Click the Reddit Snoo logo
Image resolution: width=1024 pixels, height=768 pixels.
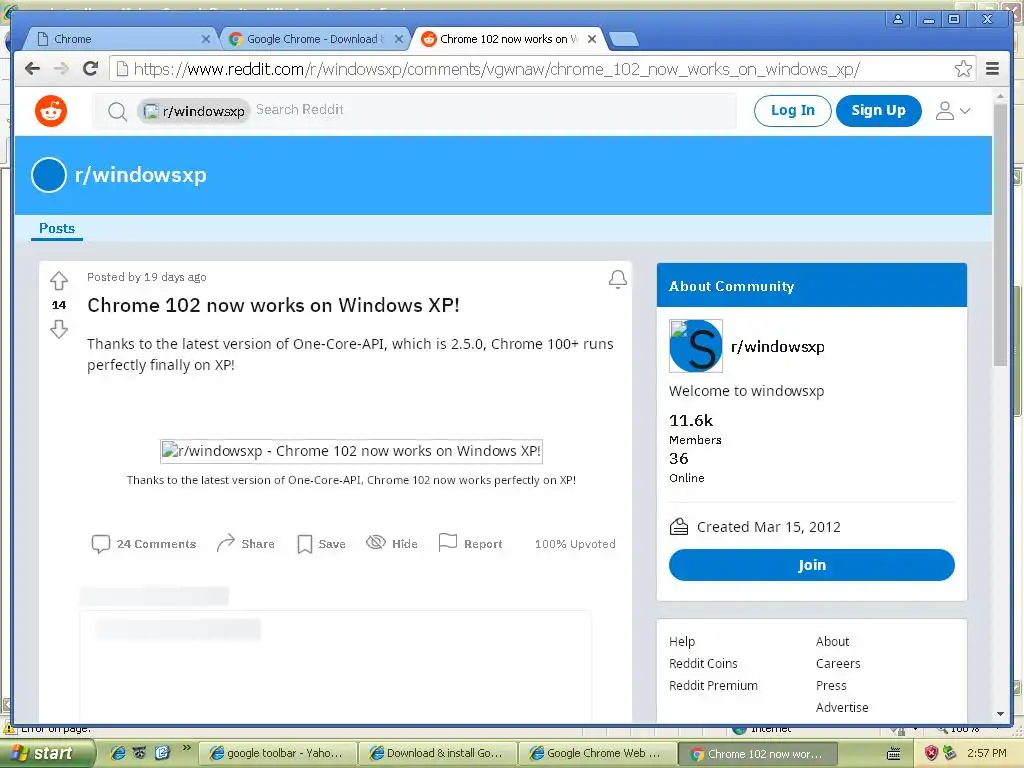[x=51, y=111]
